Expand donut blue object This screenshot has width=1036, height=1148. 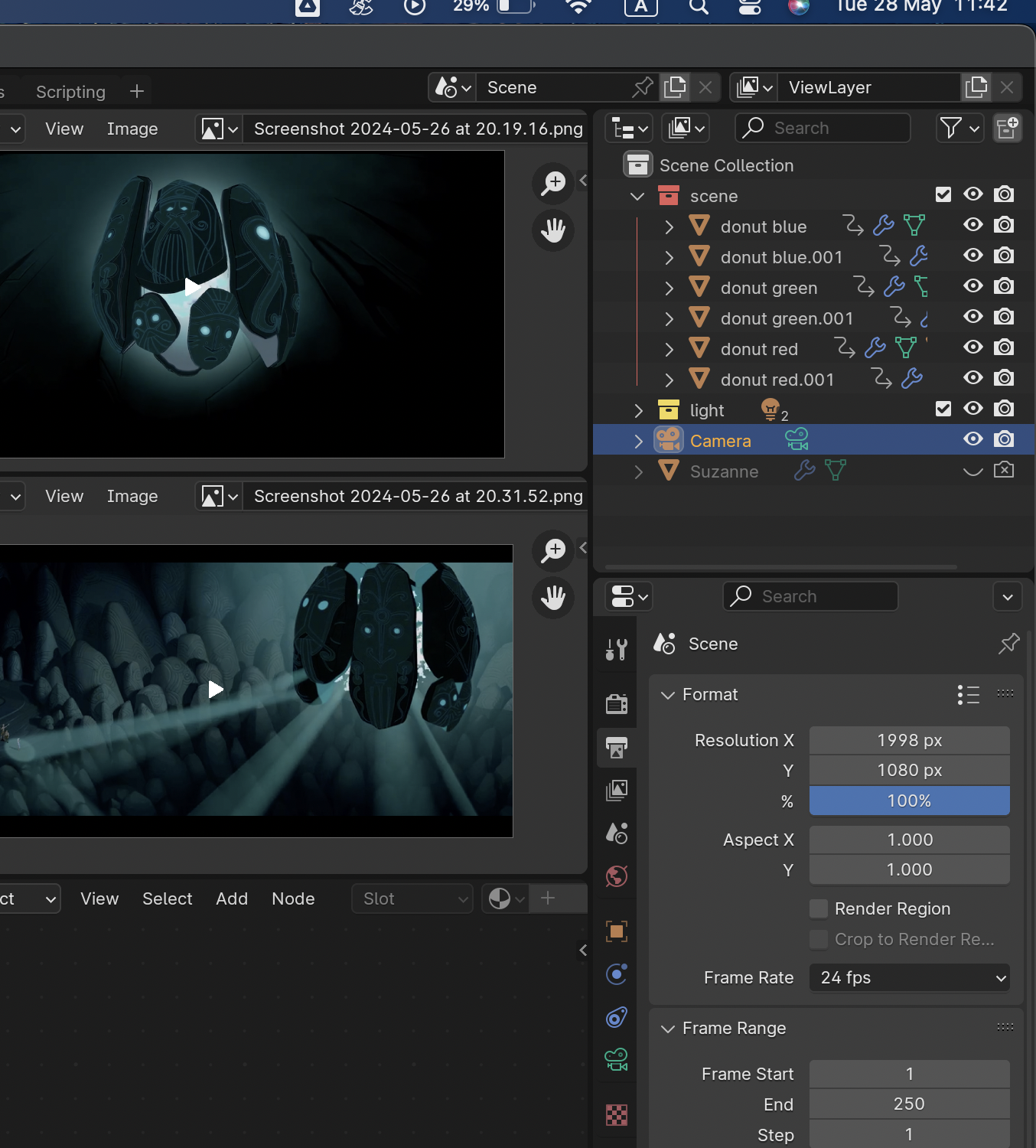pos(669,227)
